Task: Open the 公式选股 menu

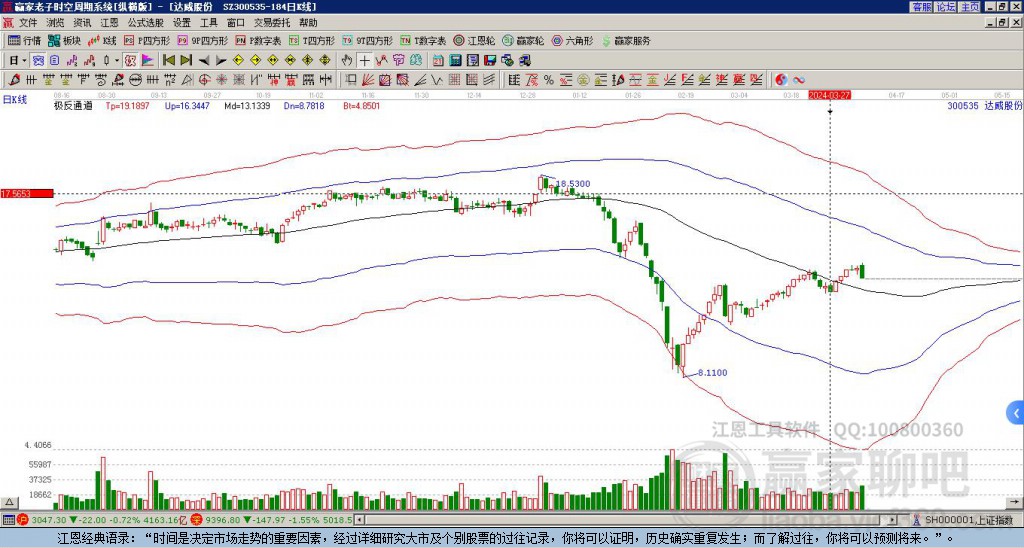Action: click(x=145, y=23)
